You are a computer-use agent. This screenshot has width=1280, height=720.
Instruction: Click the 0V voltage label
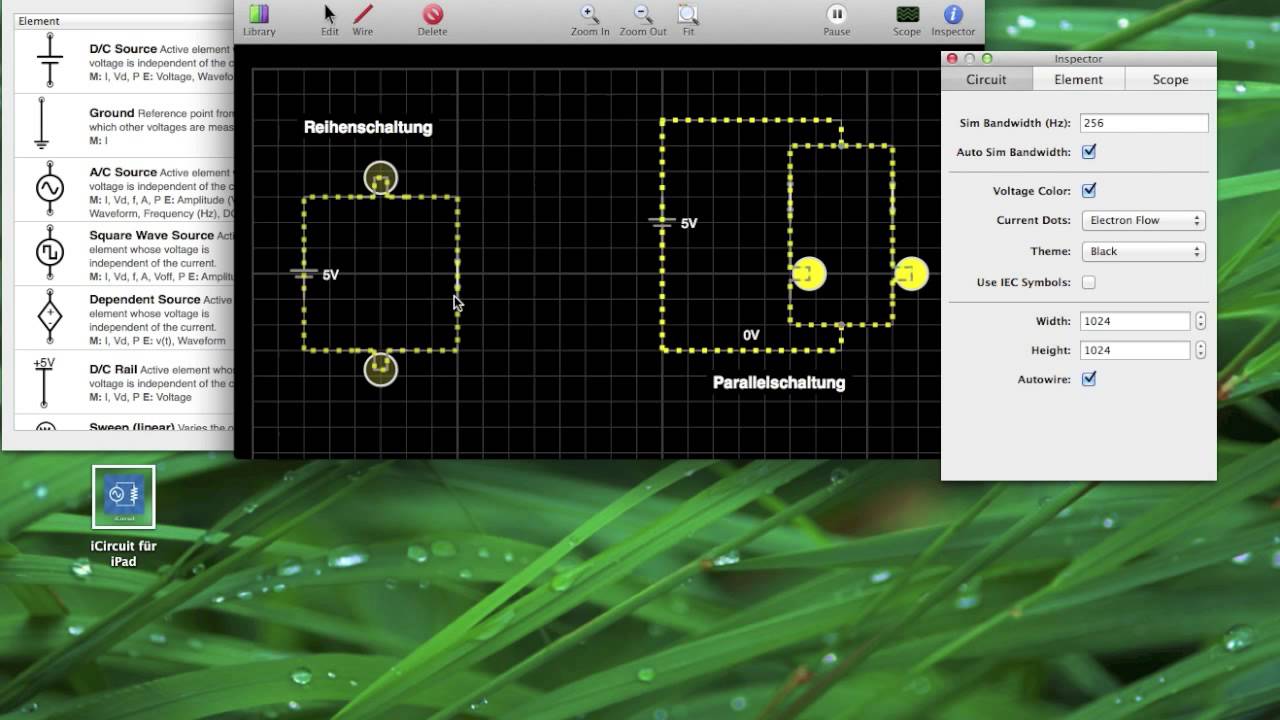(x=751, y=335)
